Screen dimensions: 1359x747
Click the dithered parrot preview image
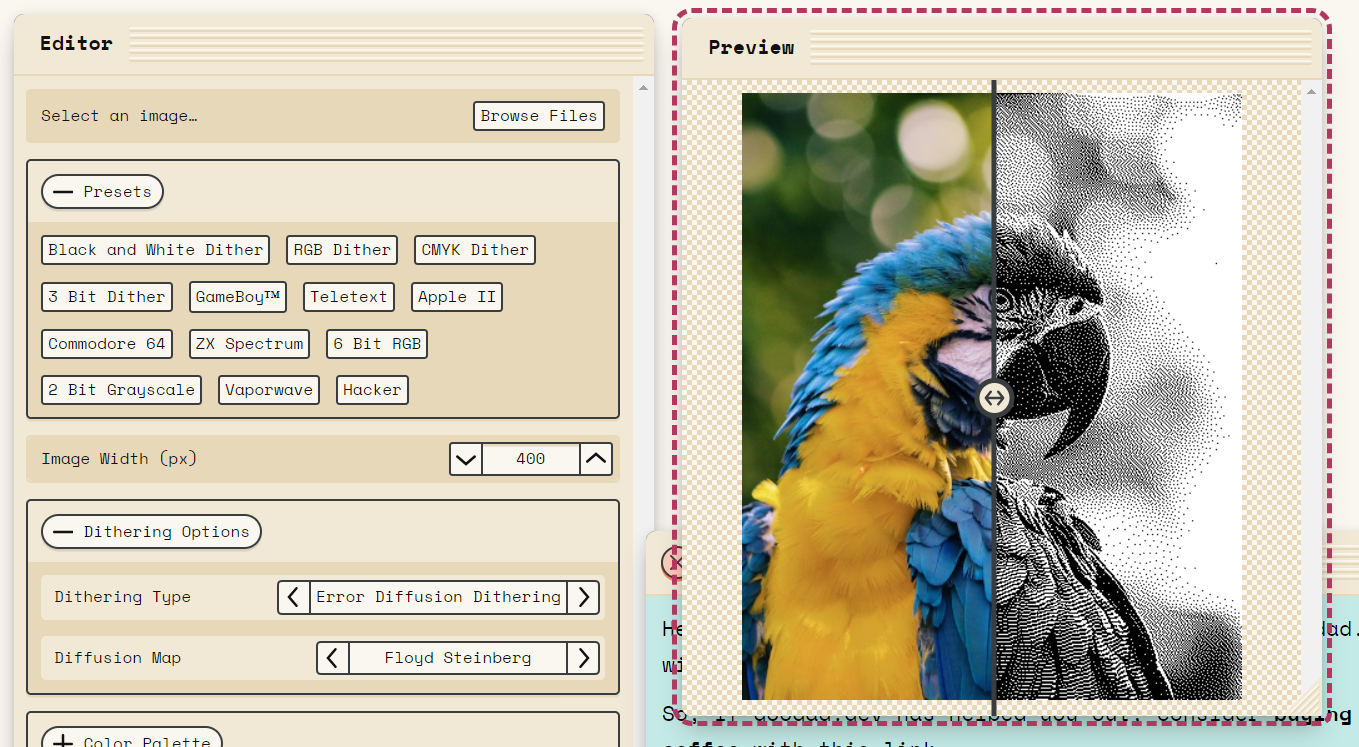click(x=1118, y=397)
